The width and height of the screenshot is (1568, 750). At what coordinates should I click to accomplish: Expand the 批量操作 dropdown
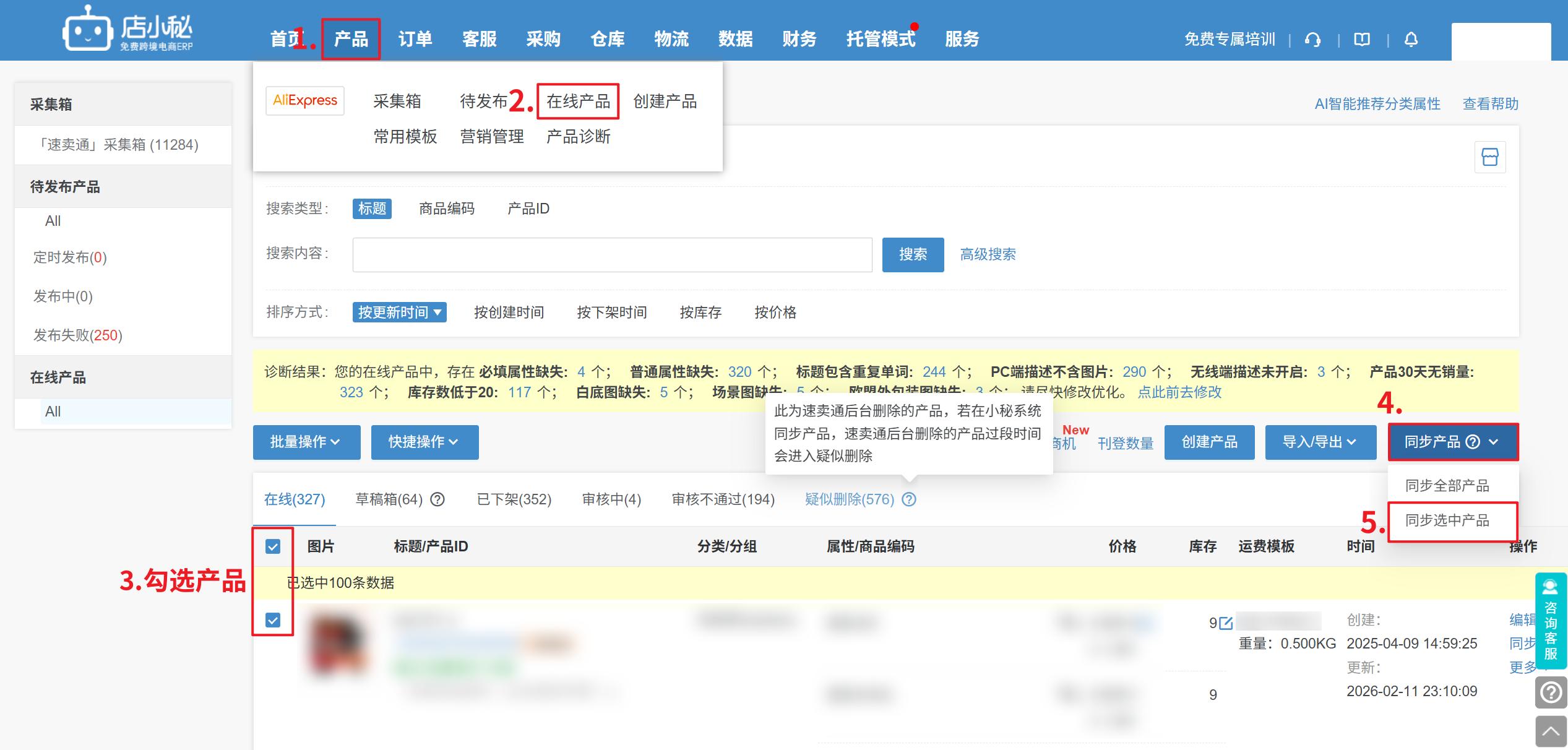click(306, 442)
